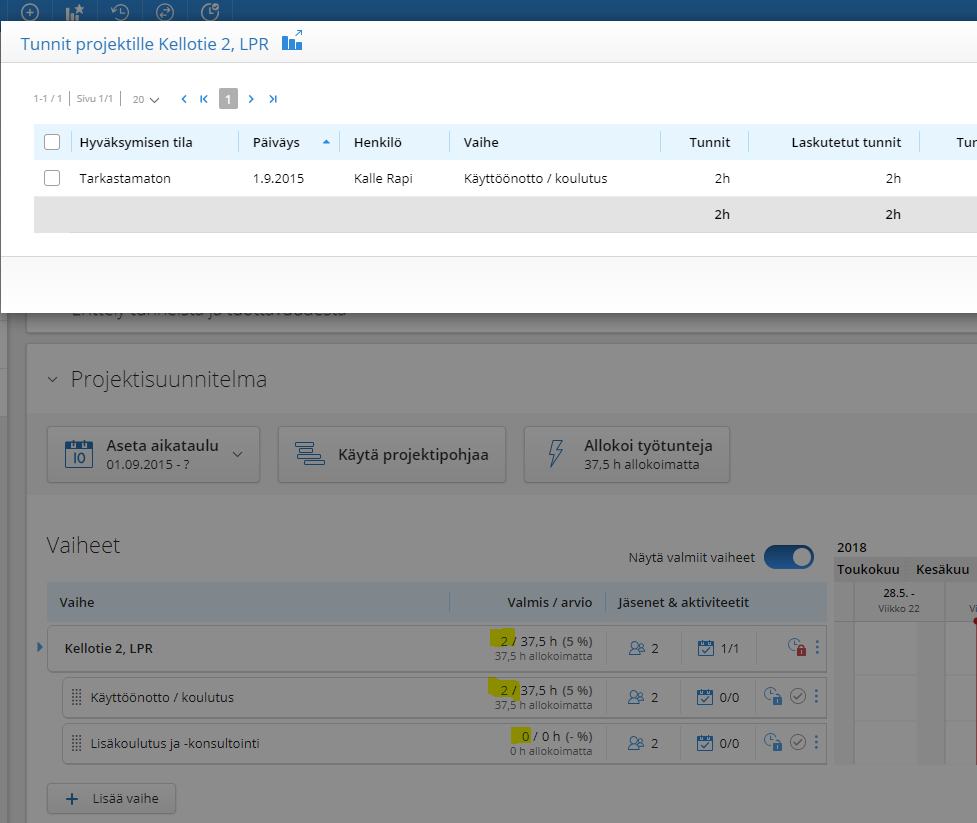Click the Käyttöönotto / koulutus cell in the hours table
The image size is (977, 823).
(535, 178)
